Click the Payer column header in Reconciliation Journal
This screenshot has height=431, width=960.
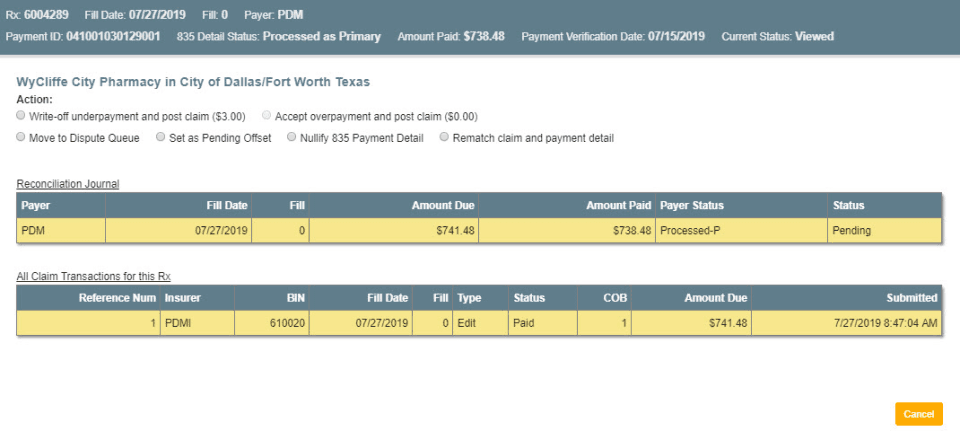pos(38,205)
